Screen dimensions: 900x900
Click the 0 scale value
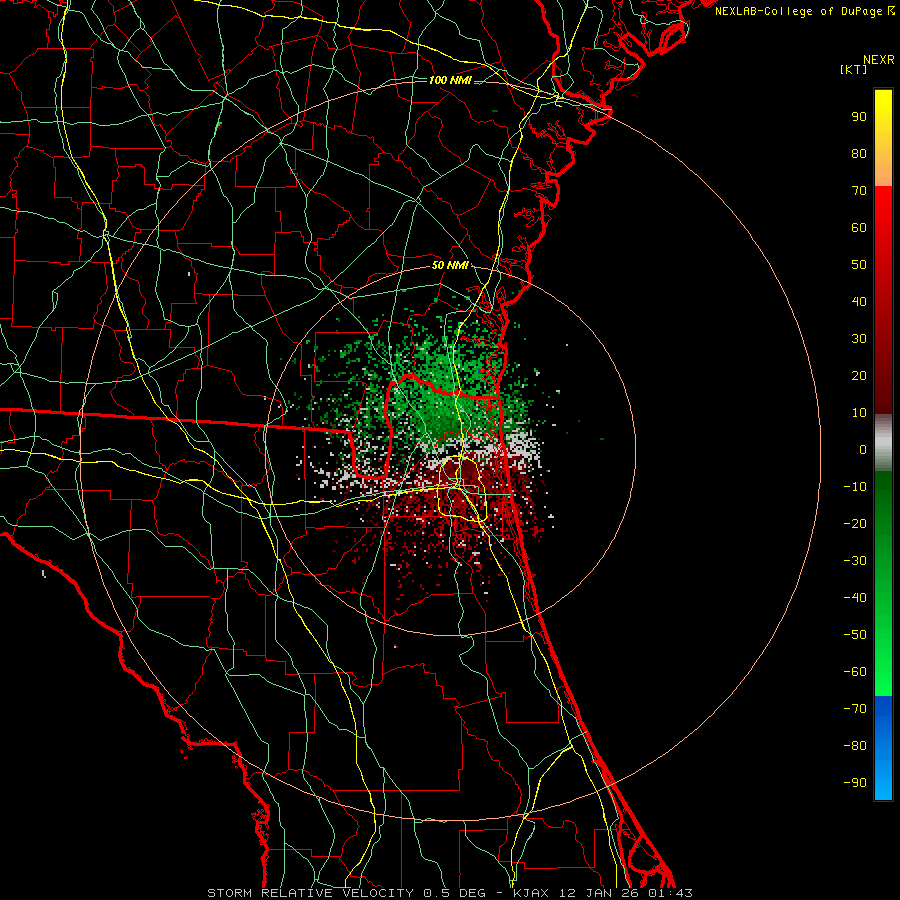(863, 450)
